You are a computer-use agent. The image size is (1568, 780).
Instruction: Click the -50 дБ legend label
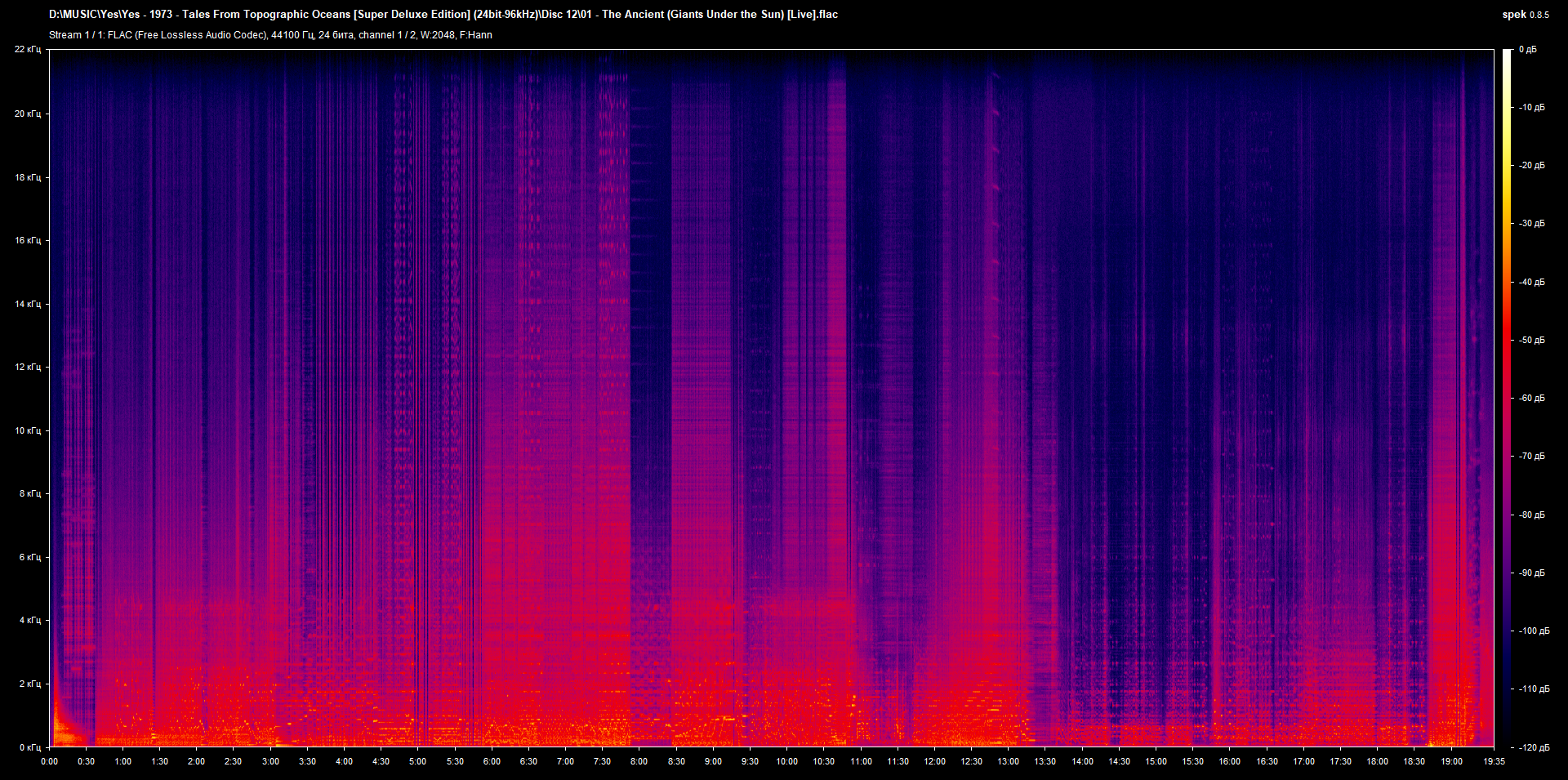click(1531, 340)
